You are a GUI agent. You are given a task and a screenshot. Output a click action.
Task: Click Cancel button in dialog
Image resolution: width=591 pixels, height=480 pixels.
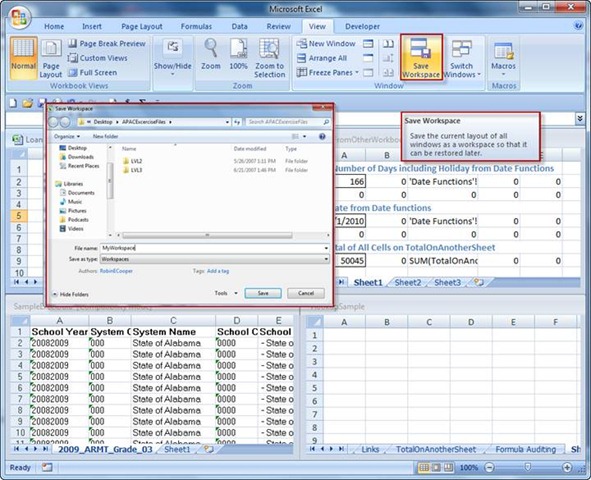306,293
